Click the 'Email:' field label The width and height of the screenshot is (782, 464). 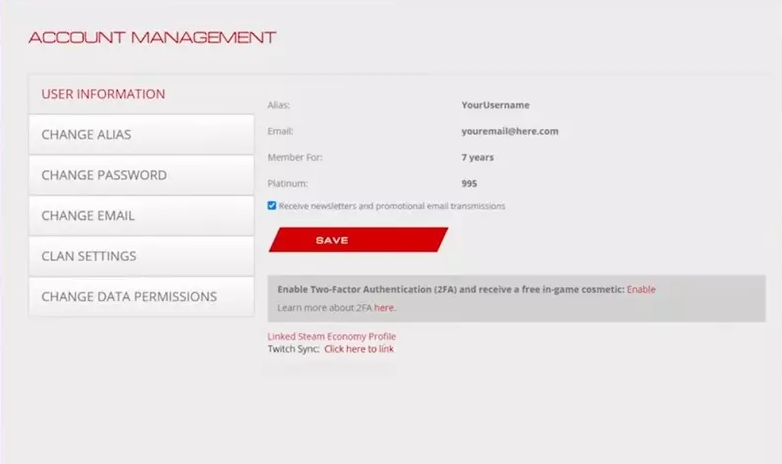[280, 131]
